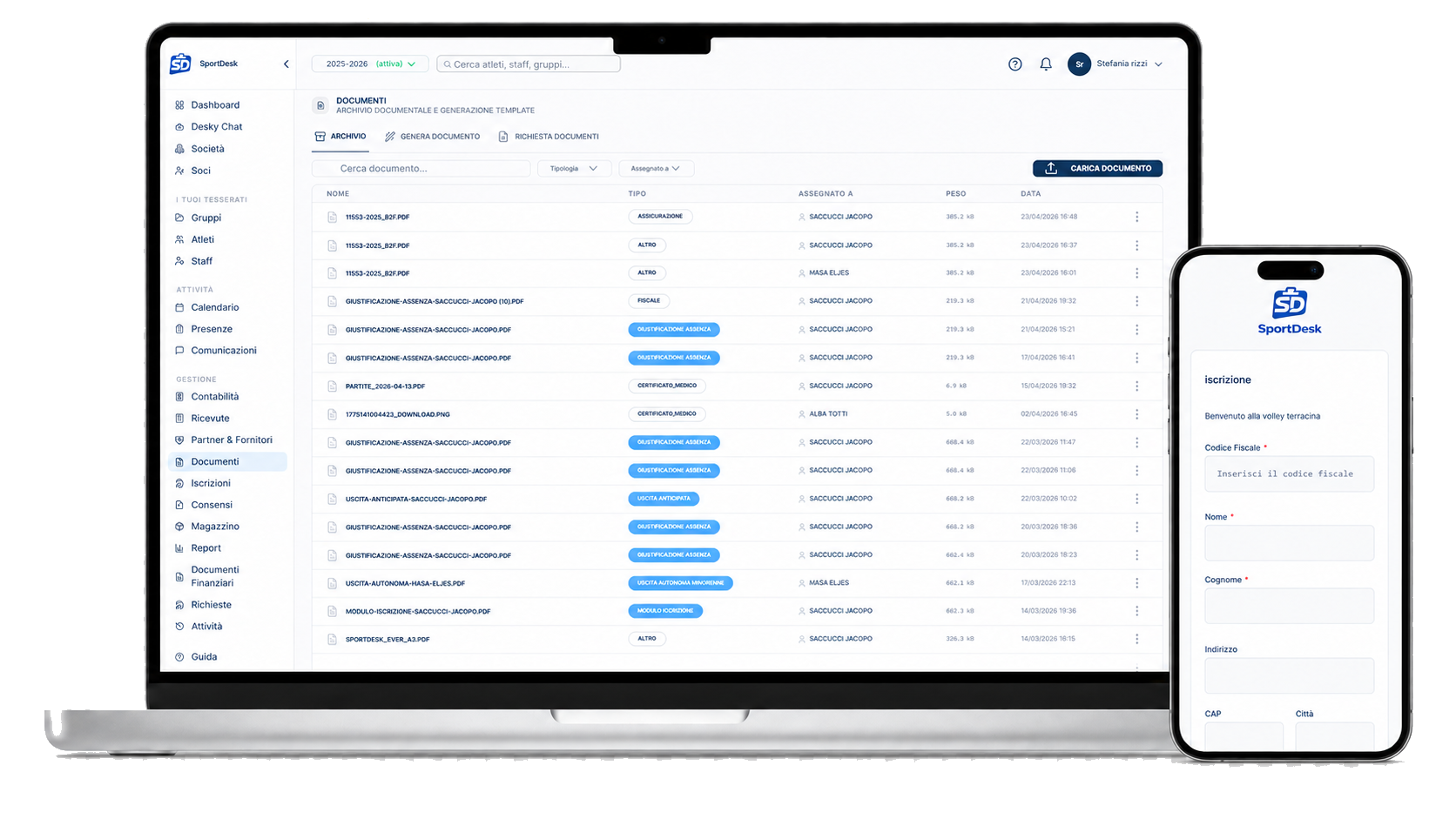Click the Indirizzo field on the phone form
Viewport: 1456px width, 819px height.
[x=1289, y=675]
